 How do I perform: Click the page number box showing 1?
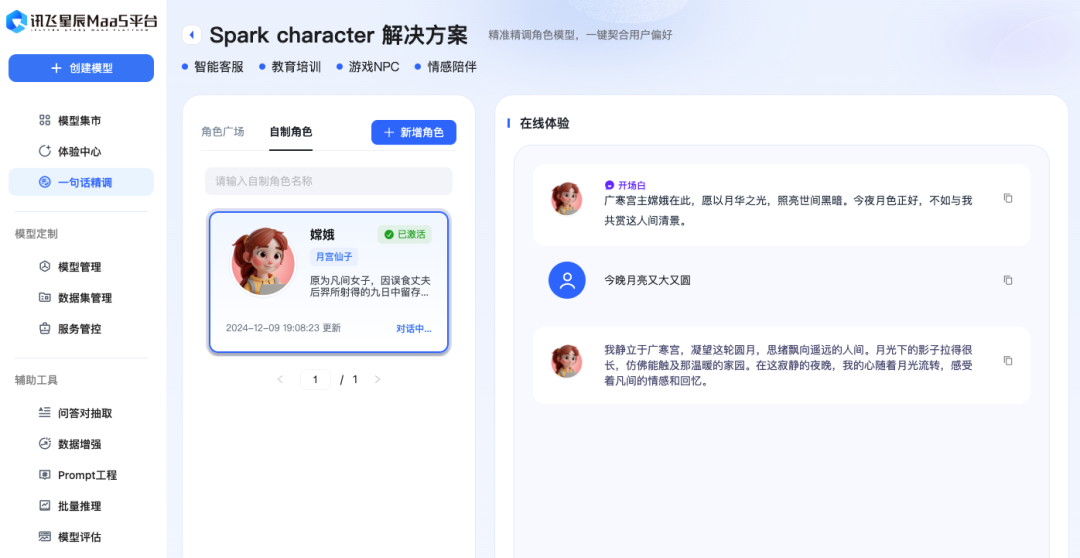click(315, 380)
